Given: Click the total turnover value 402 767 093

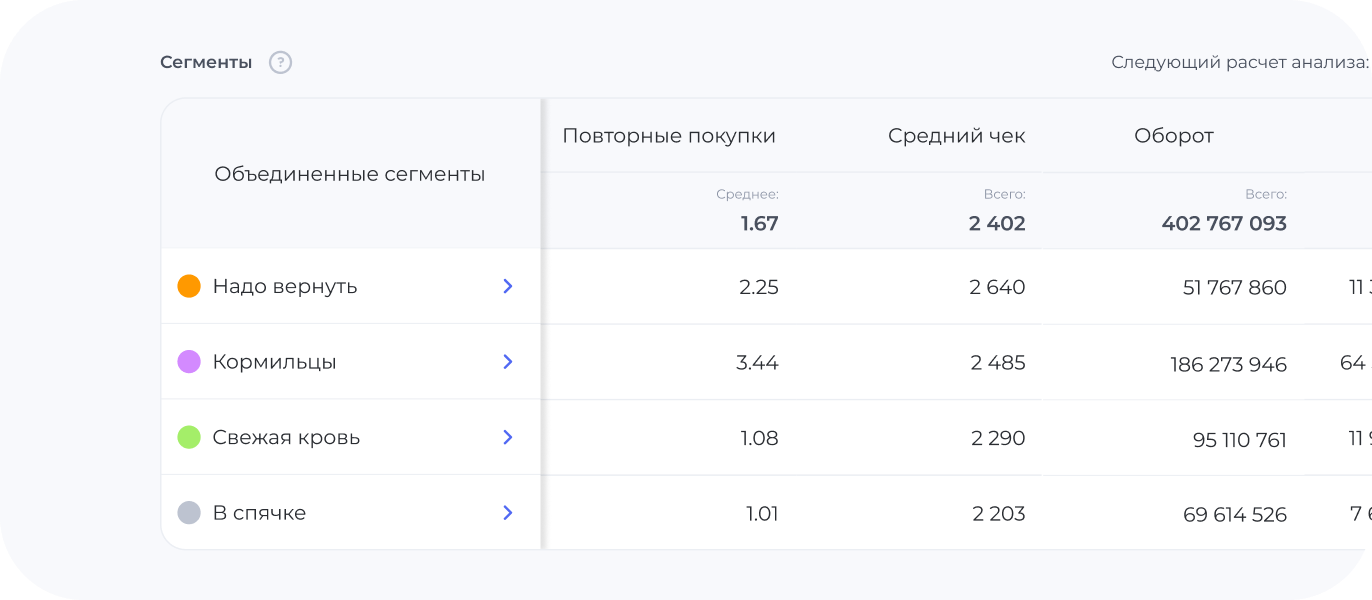Looking at the screenshot, I should tap(1224, 224).
